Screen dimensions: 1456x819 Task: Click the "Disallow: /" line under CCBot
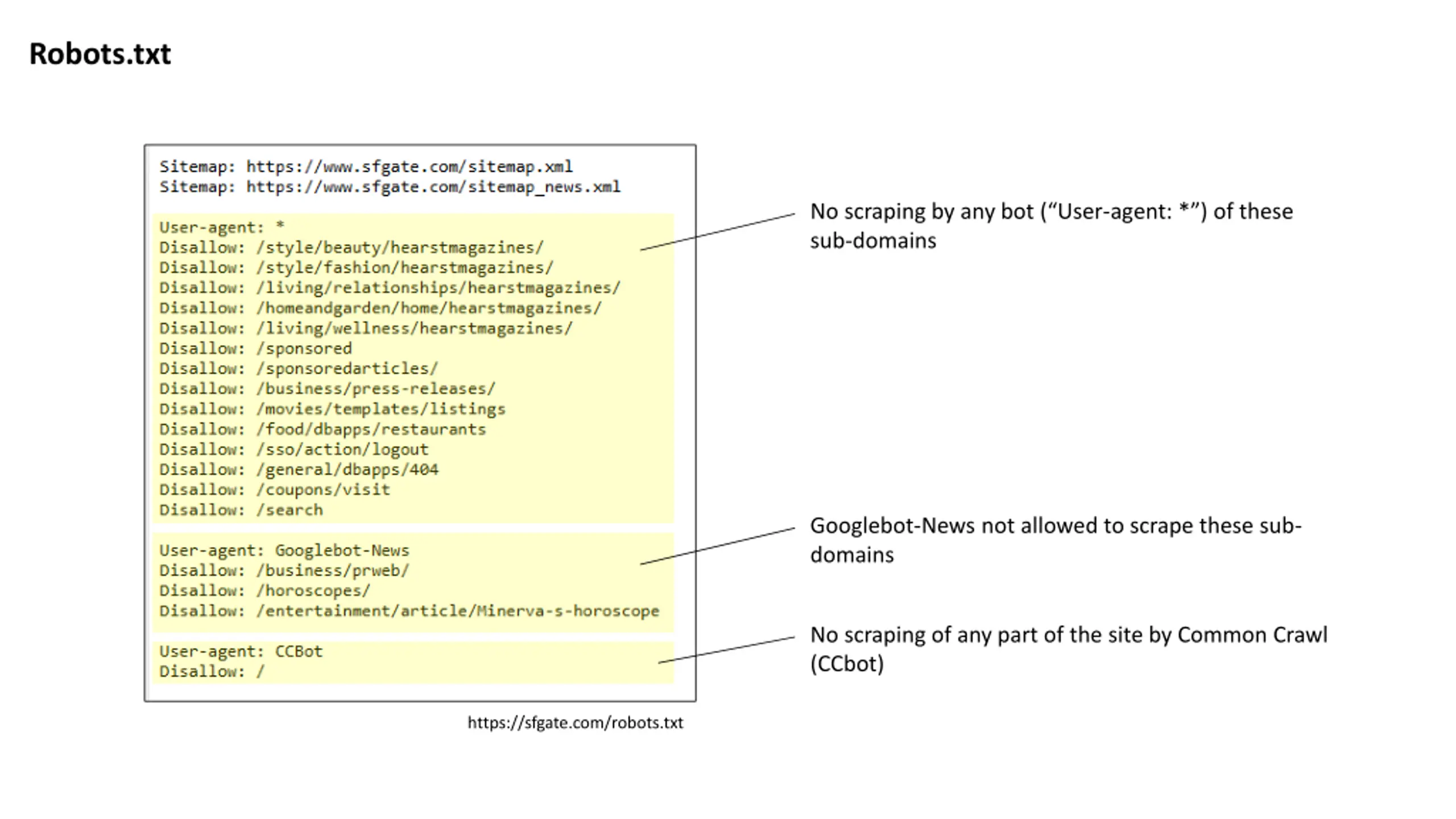tap(212, 672)
